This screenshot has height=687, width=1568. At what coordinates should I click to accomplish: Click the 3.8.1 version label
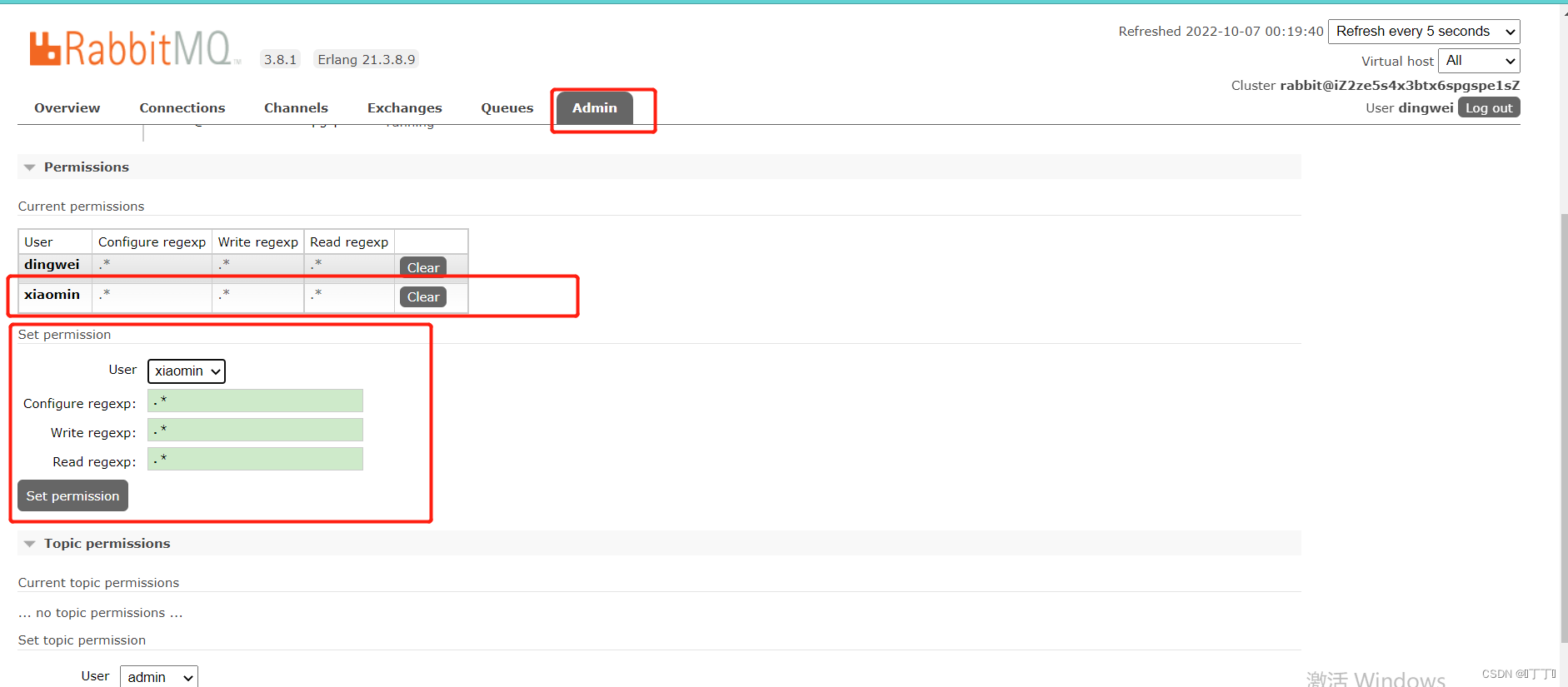pyautogui.click(x=280, y=60)
